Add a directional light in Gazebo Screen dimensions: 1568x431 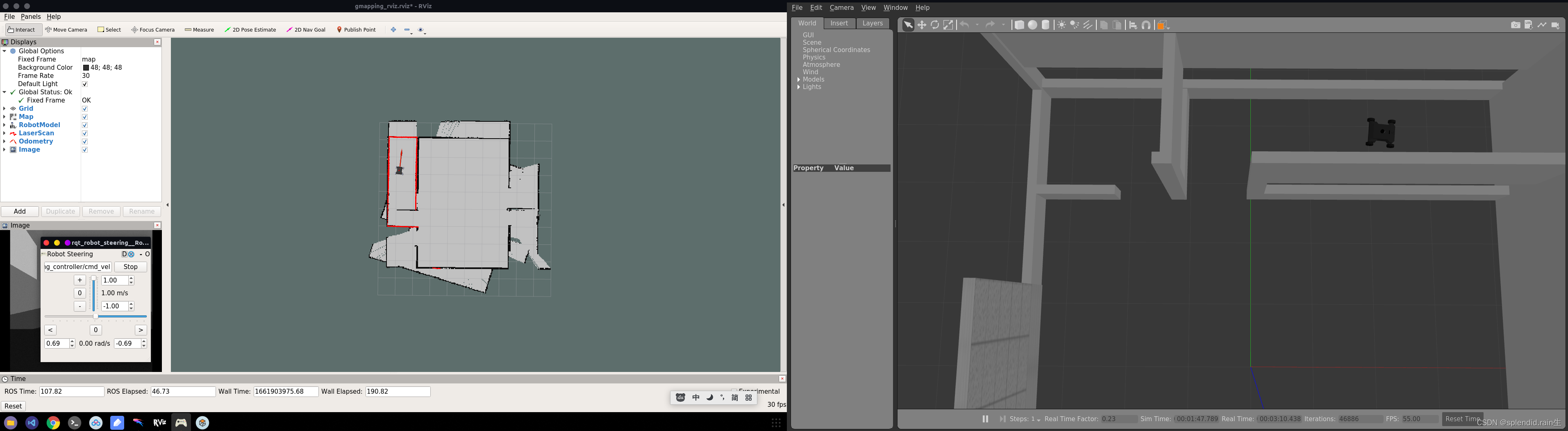(1089, 25)
